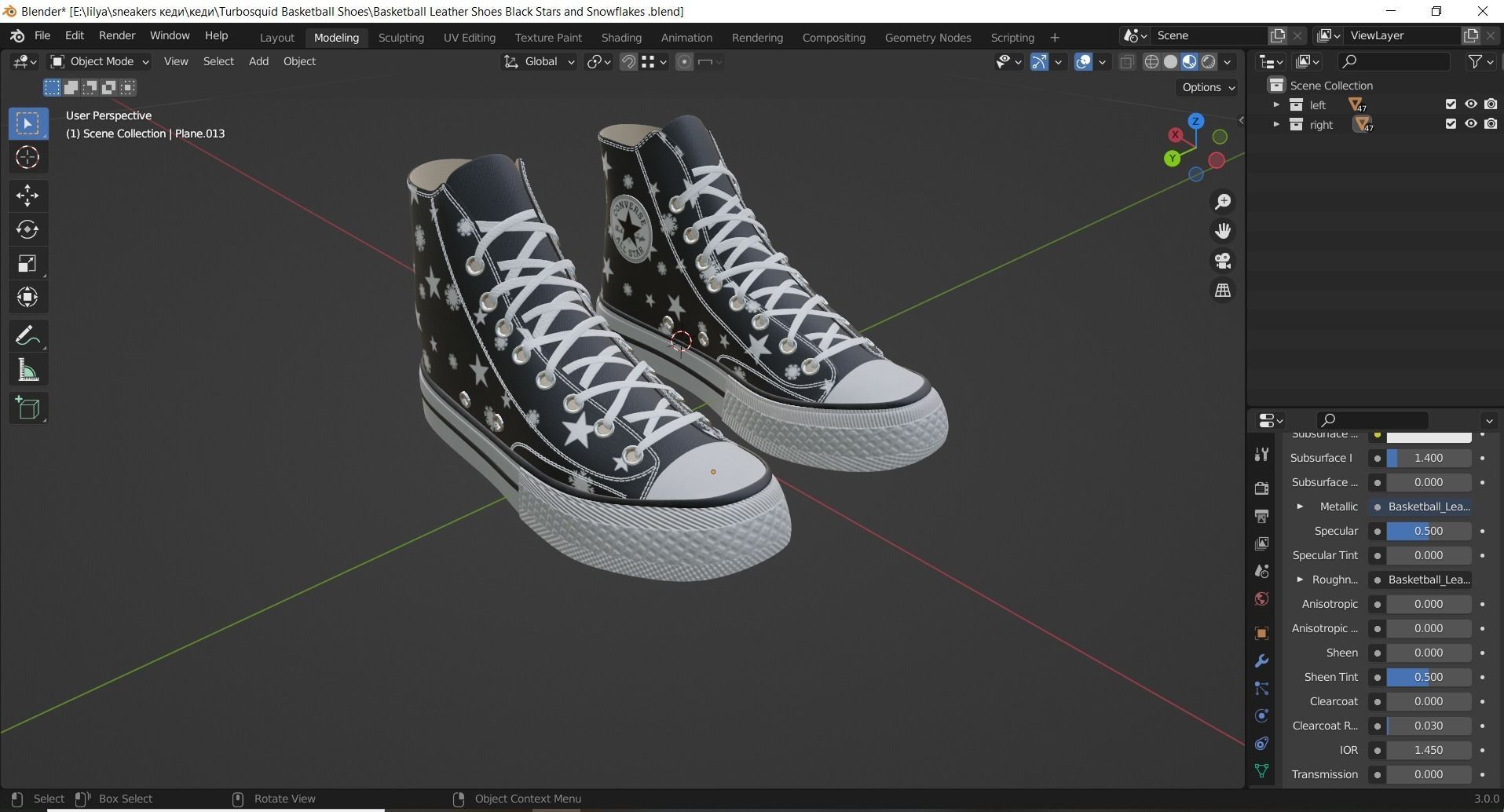1504x812 pixels.
Task: Activate the Select Box tool
Action: click(27, 123)
